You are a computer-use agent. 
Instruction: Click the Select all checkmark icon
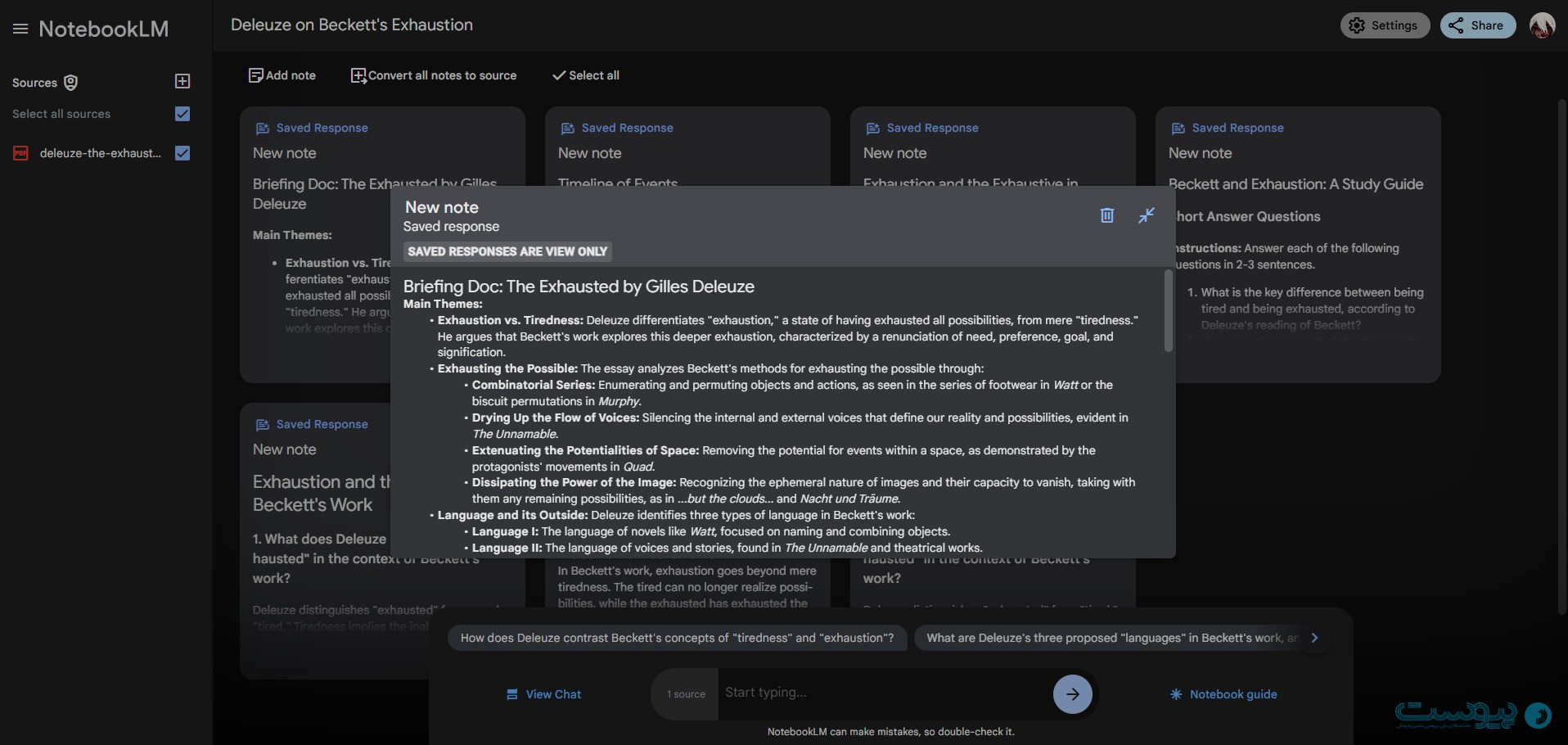click(559, 75)
